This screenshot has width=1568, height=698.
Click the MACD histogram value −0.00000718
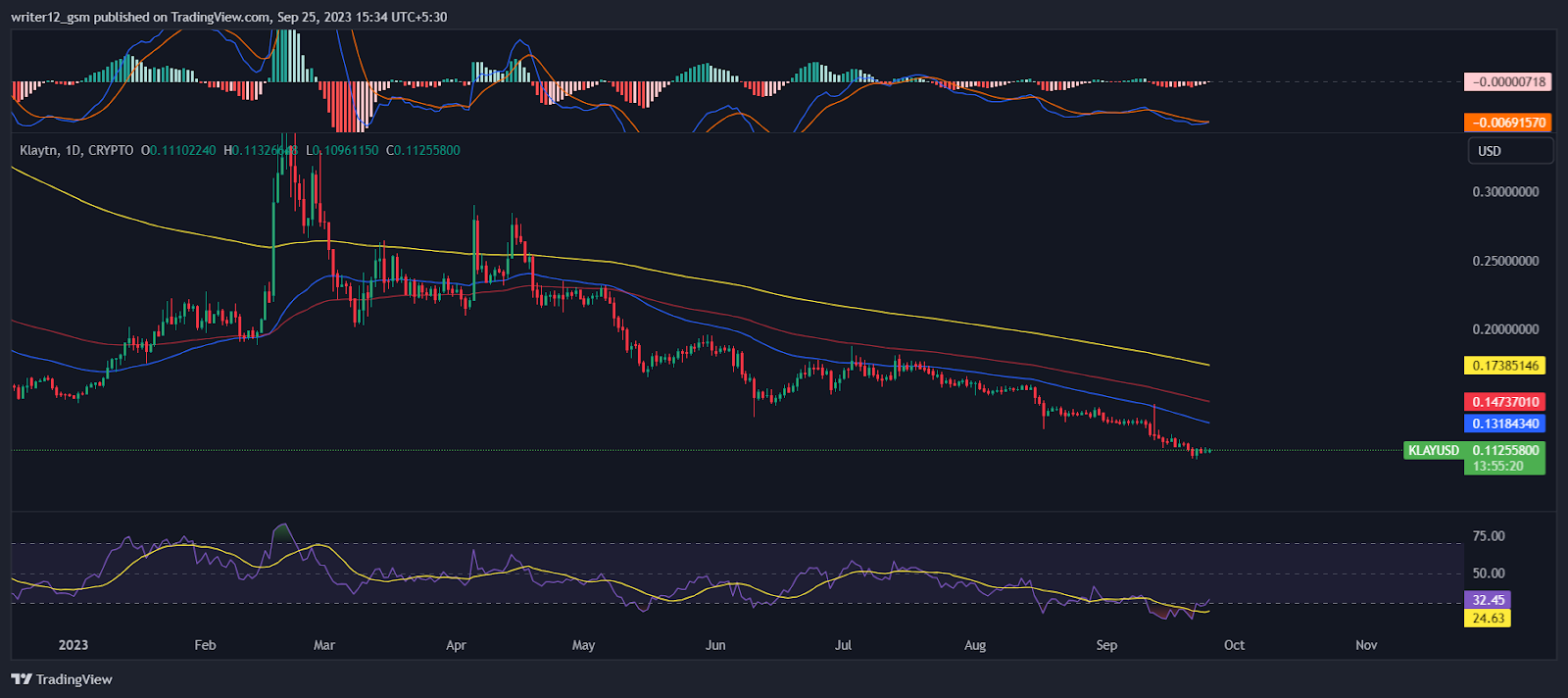[x=1507, y=81]
